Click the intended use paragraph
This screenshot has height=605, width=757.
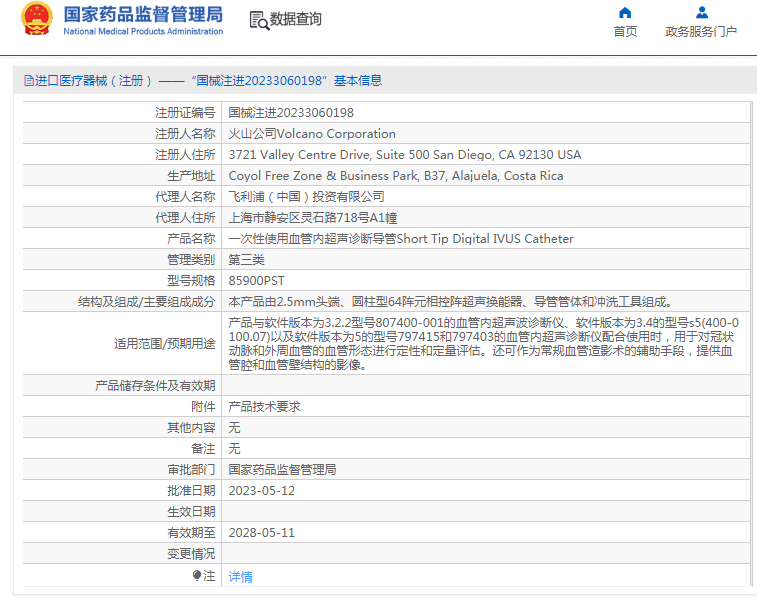tap(484, 343)
